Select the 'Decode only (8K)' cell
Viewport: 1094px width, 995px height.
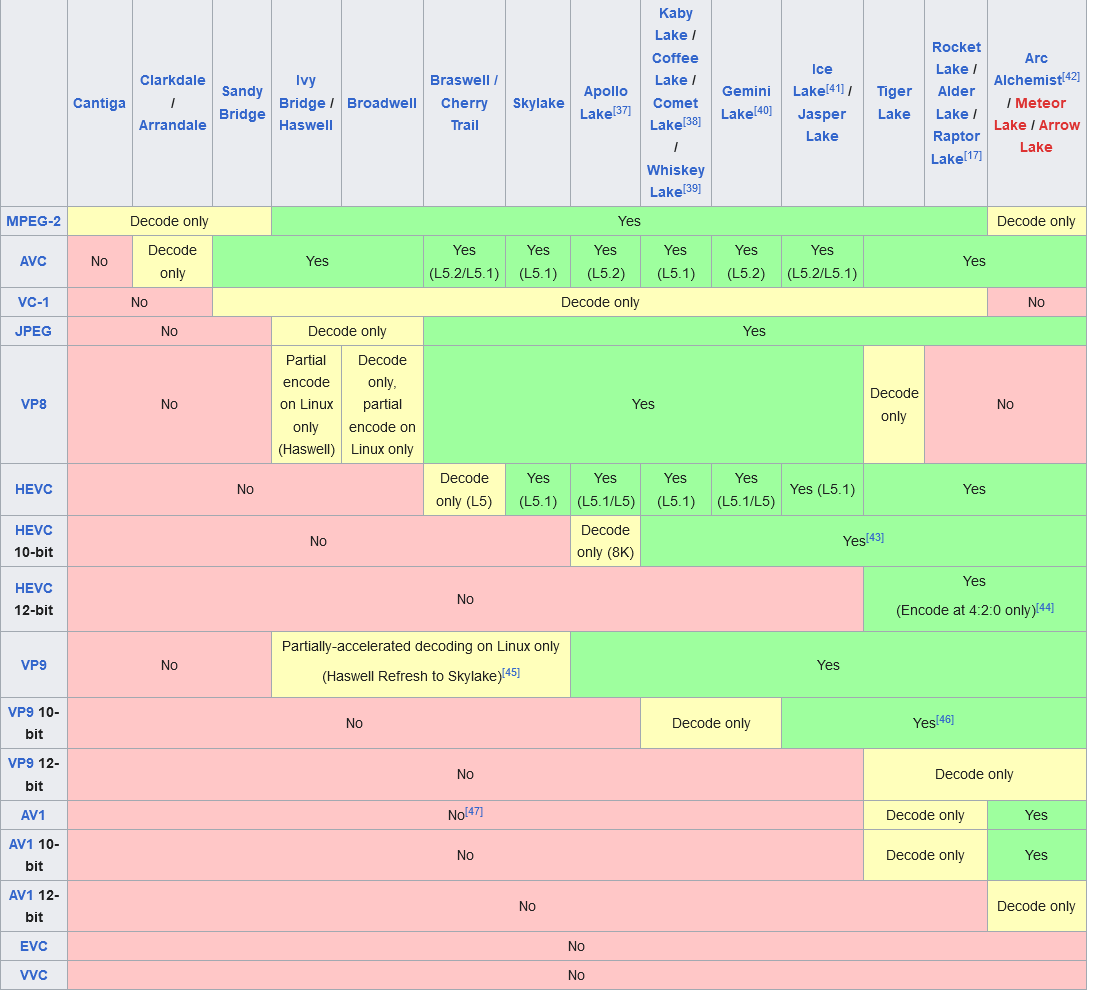click(x=605, y=541)
